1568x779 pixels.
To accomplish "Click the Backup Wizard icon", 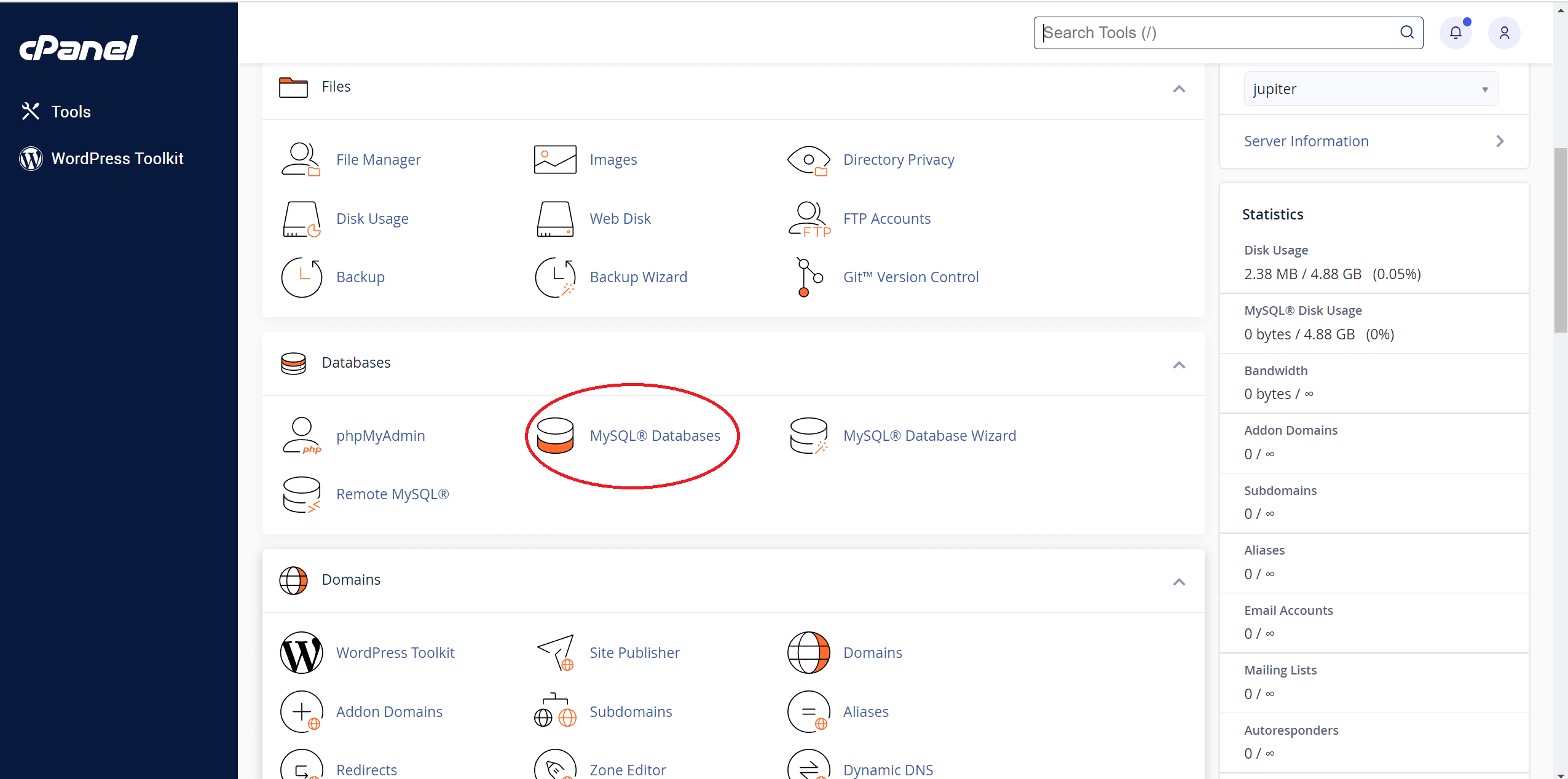I will [x=555, y=277].
